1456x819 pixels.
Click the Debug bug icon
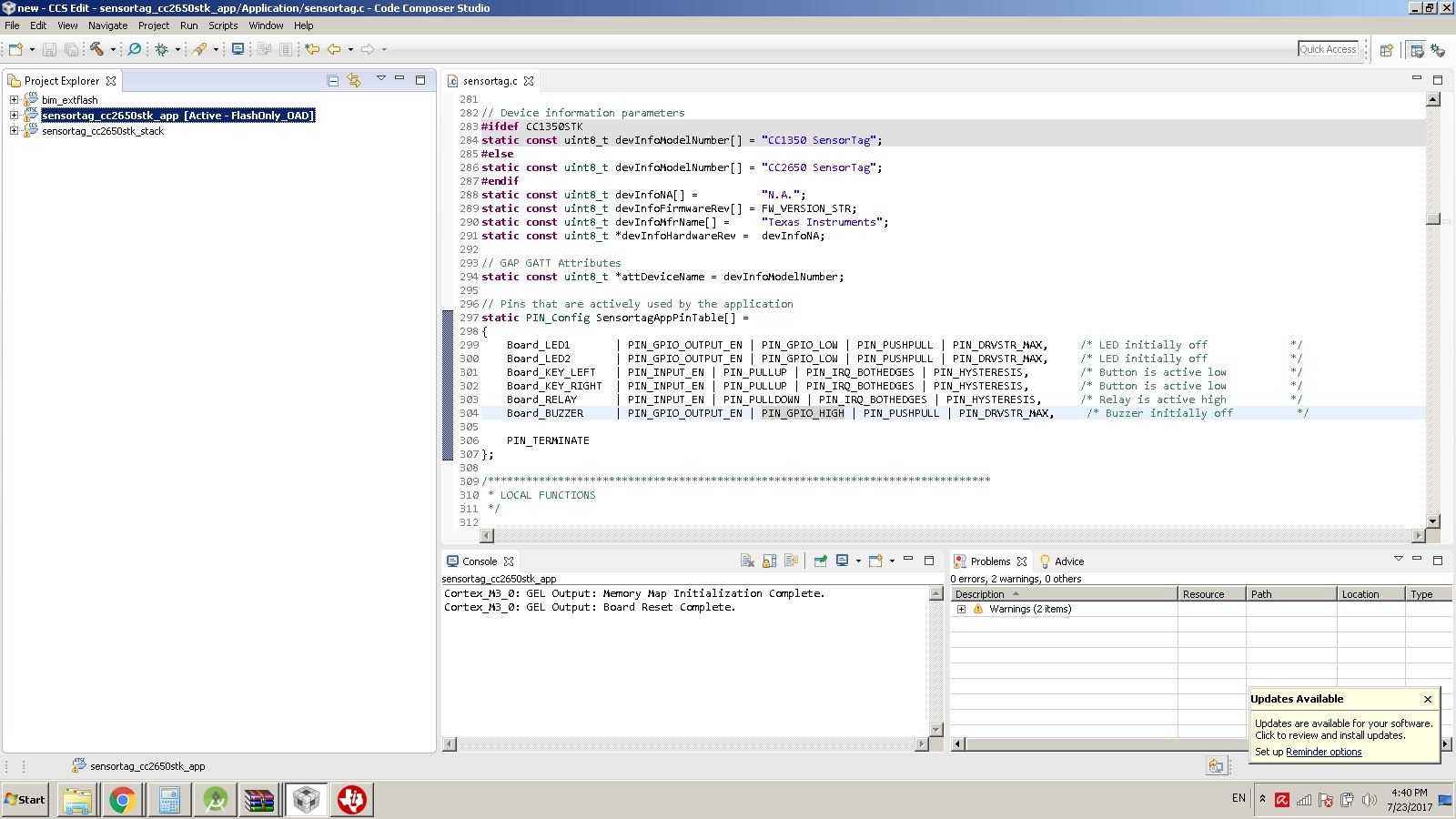tap(162, 49)
